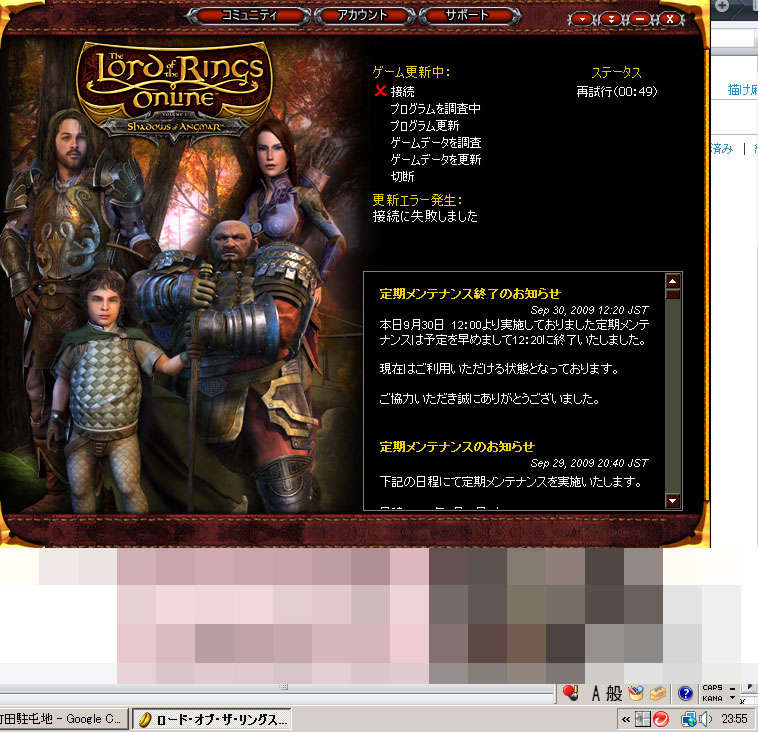Click the IME help question mark icon

tap(685, 693)
